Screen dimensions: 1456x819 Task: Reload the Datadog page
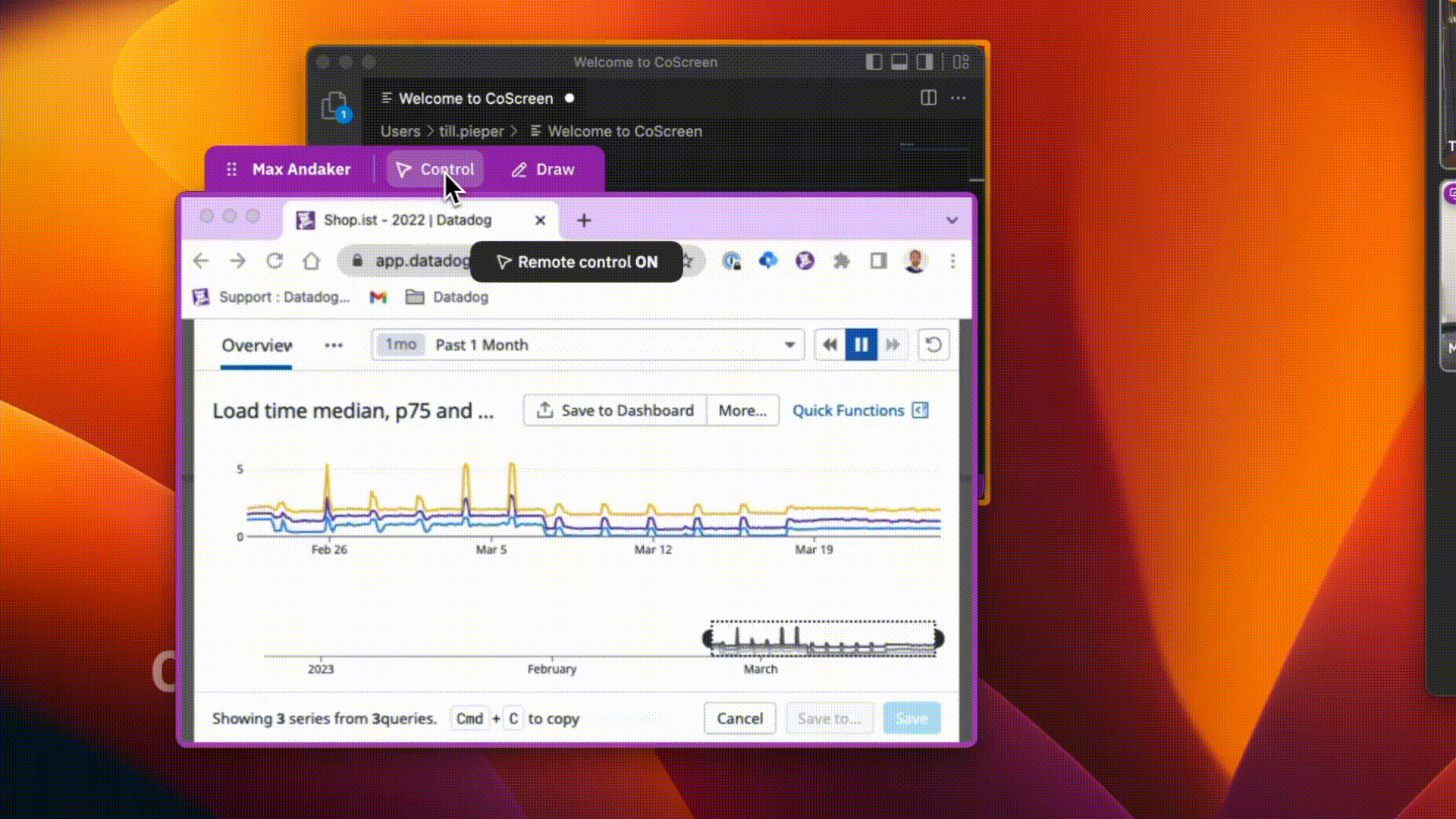click(275, 261)
